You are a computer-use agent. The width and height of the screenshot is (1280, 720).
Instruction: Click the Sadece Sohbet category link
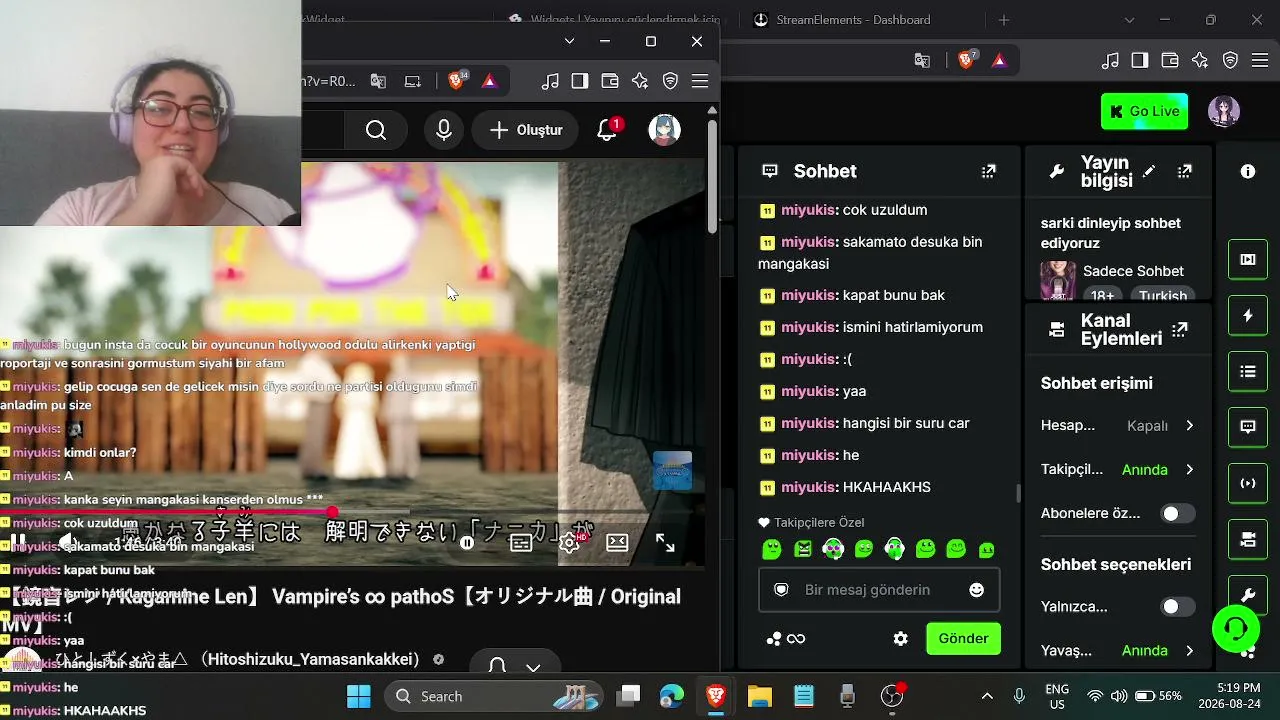coord(1133,271)
